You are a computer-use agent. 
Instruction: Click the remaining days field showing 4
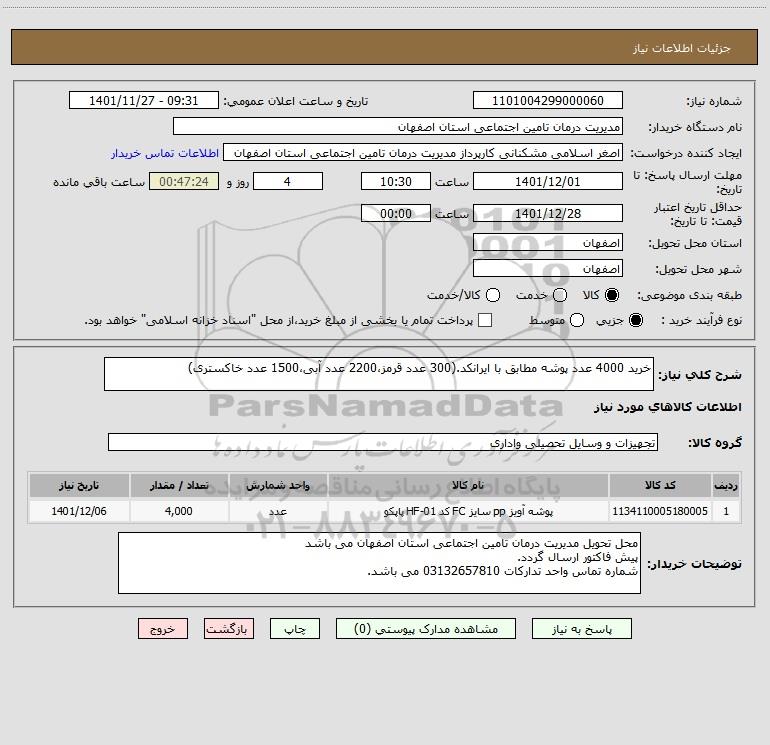tap(288, 181)
